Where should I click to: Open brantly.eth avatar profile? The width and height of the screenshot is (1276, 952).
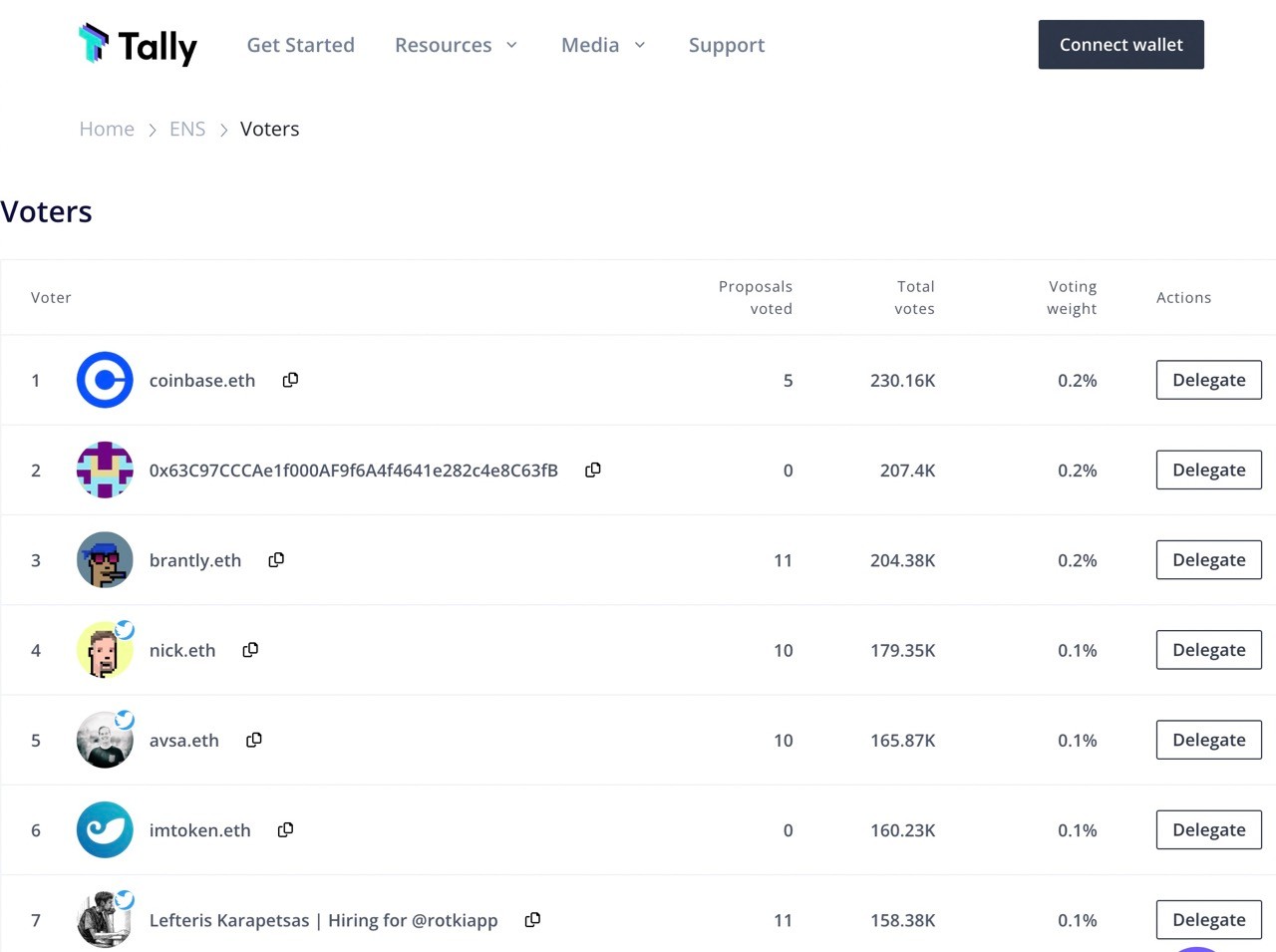(105, 560)
